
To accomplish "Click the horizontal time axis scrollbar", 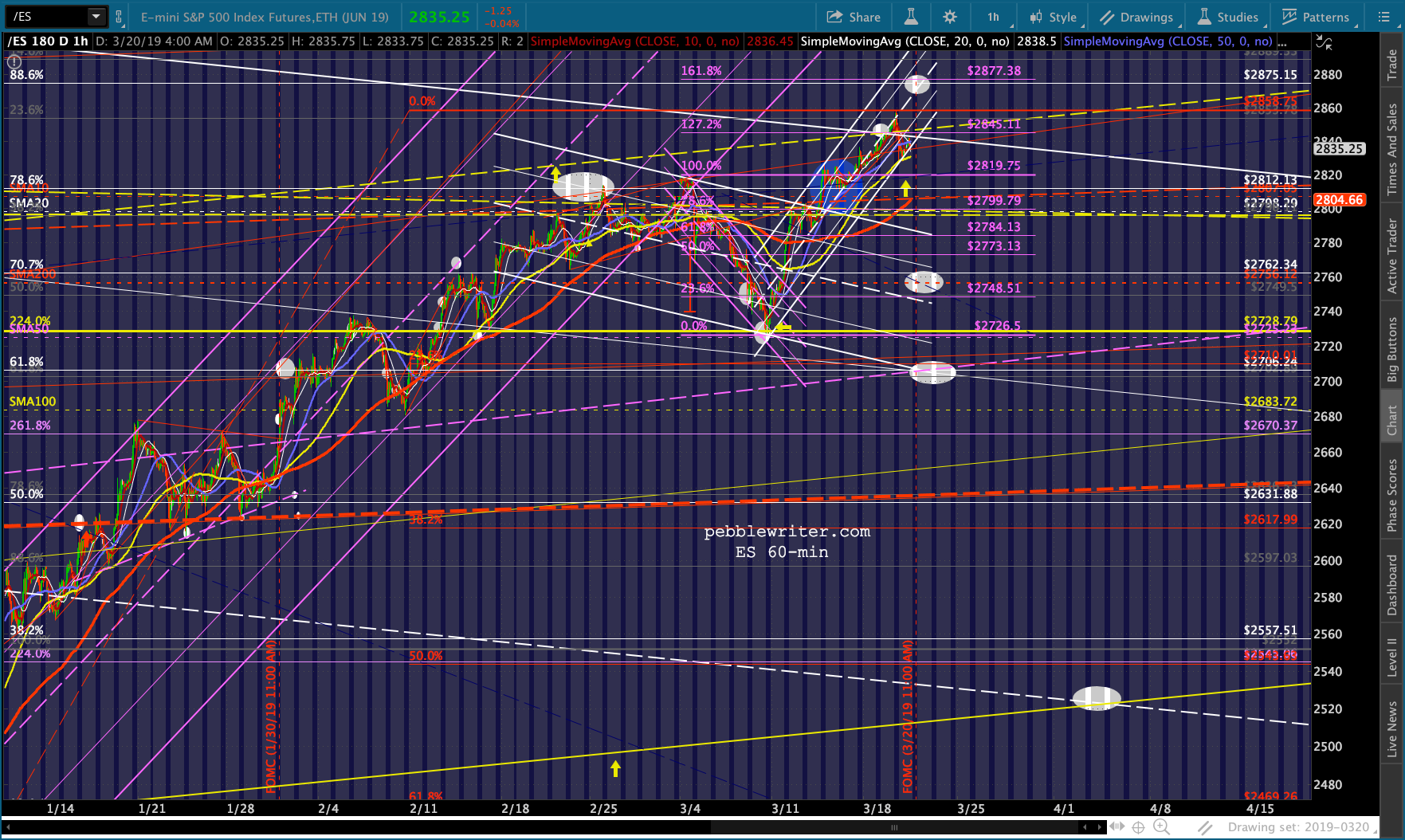I will [894, 827].
